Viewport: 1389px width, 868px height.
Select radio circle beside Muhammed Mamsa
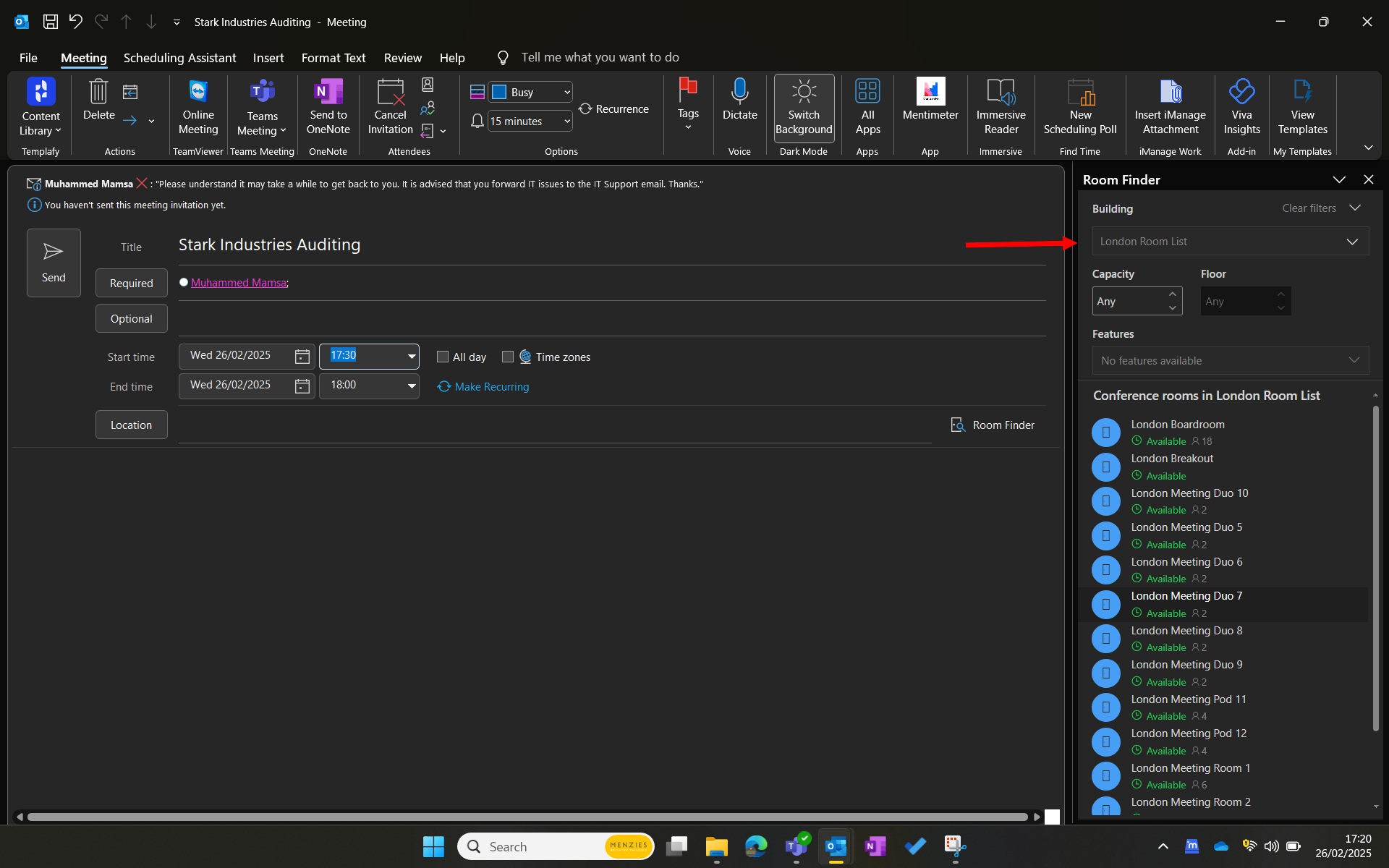click(x=184, y=283)
